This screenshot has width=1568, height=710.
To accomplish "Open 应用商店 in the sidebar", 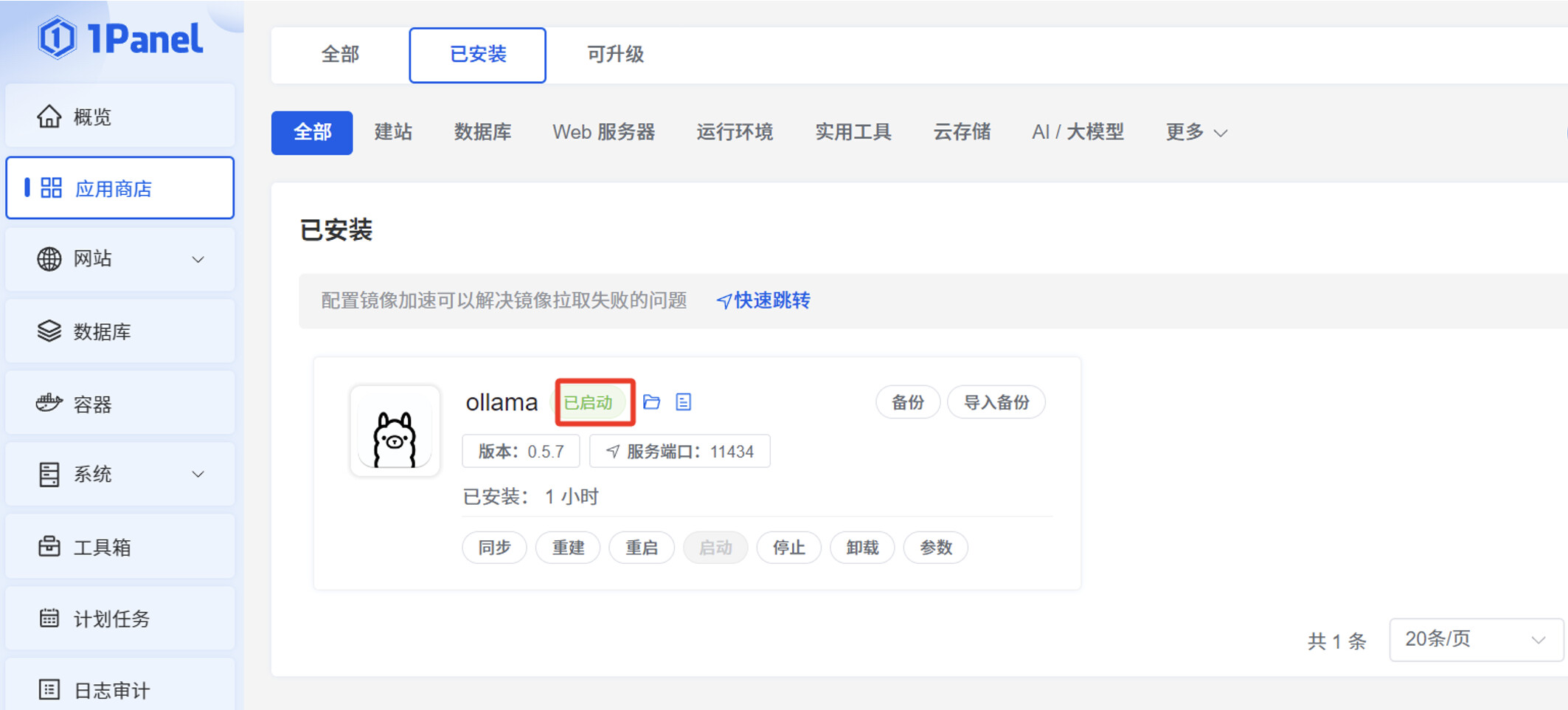I will 120,187.
